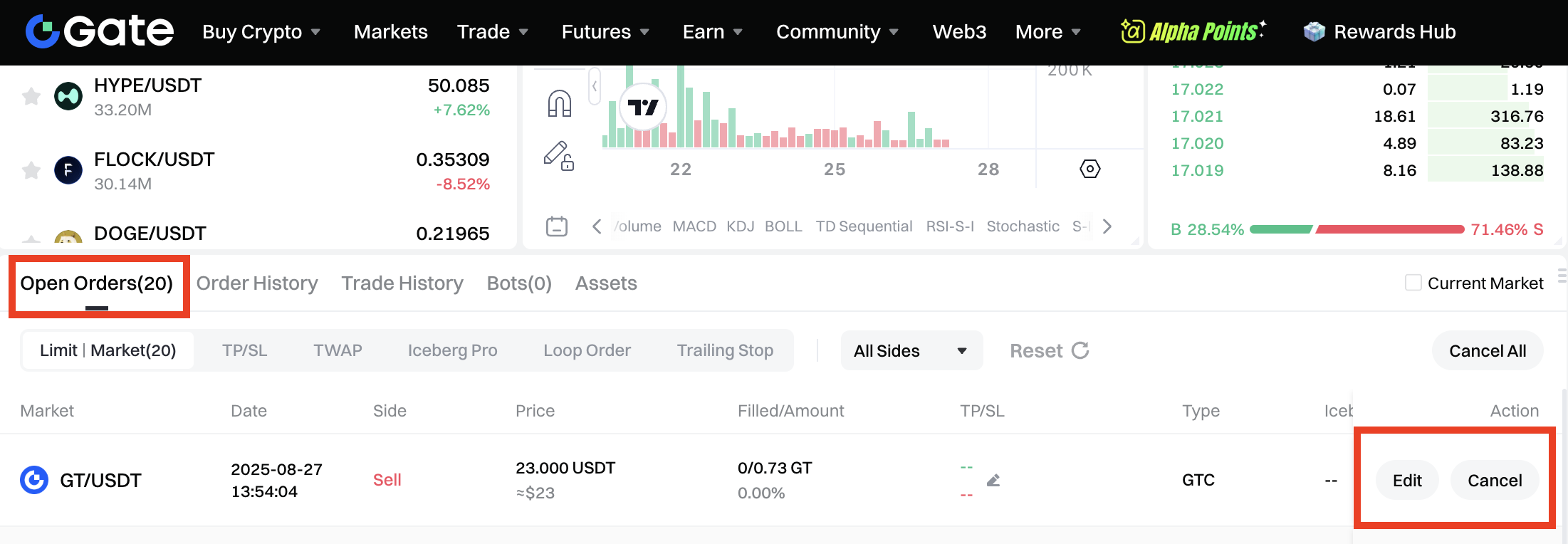
Task: Click the Gate logo in header
Action: click(x=99, y=31)
